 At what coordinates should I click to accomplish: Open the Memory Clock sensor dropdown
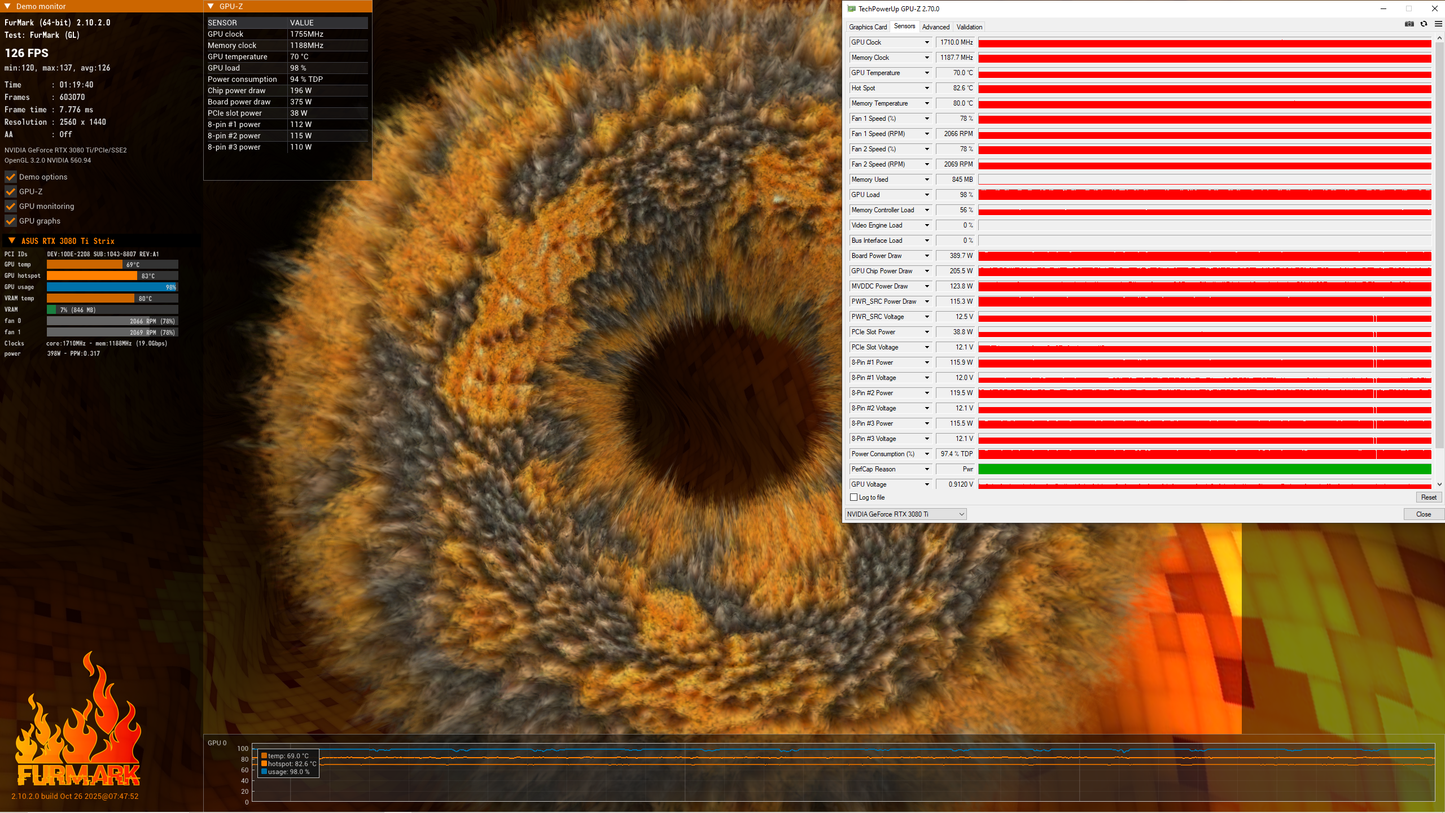click(927, 58)
